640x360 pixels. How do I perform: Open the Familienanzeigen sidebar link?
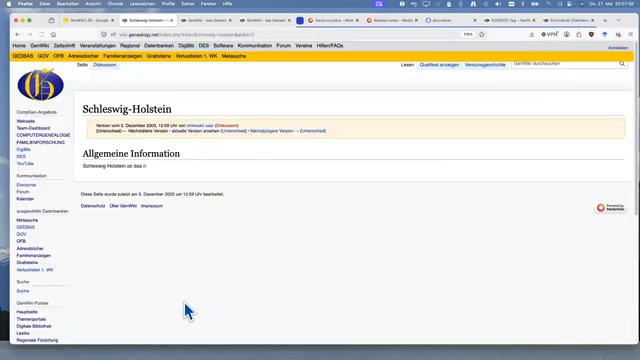point(33,256)
